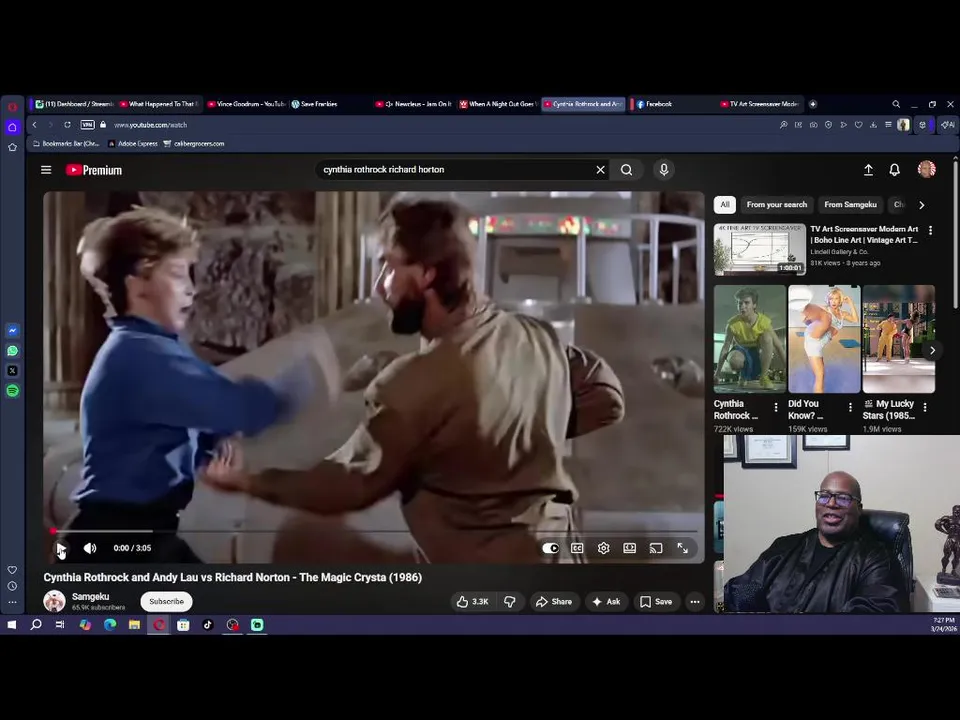The width and height of the screenshot is (960, 720).
Task: Open Messenger in Opera sidebar
Action: pyautogui.click(x=13, y=331)
